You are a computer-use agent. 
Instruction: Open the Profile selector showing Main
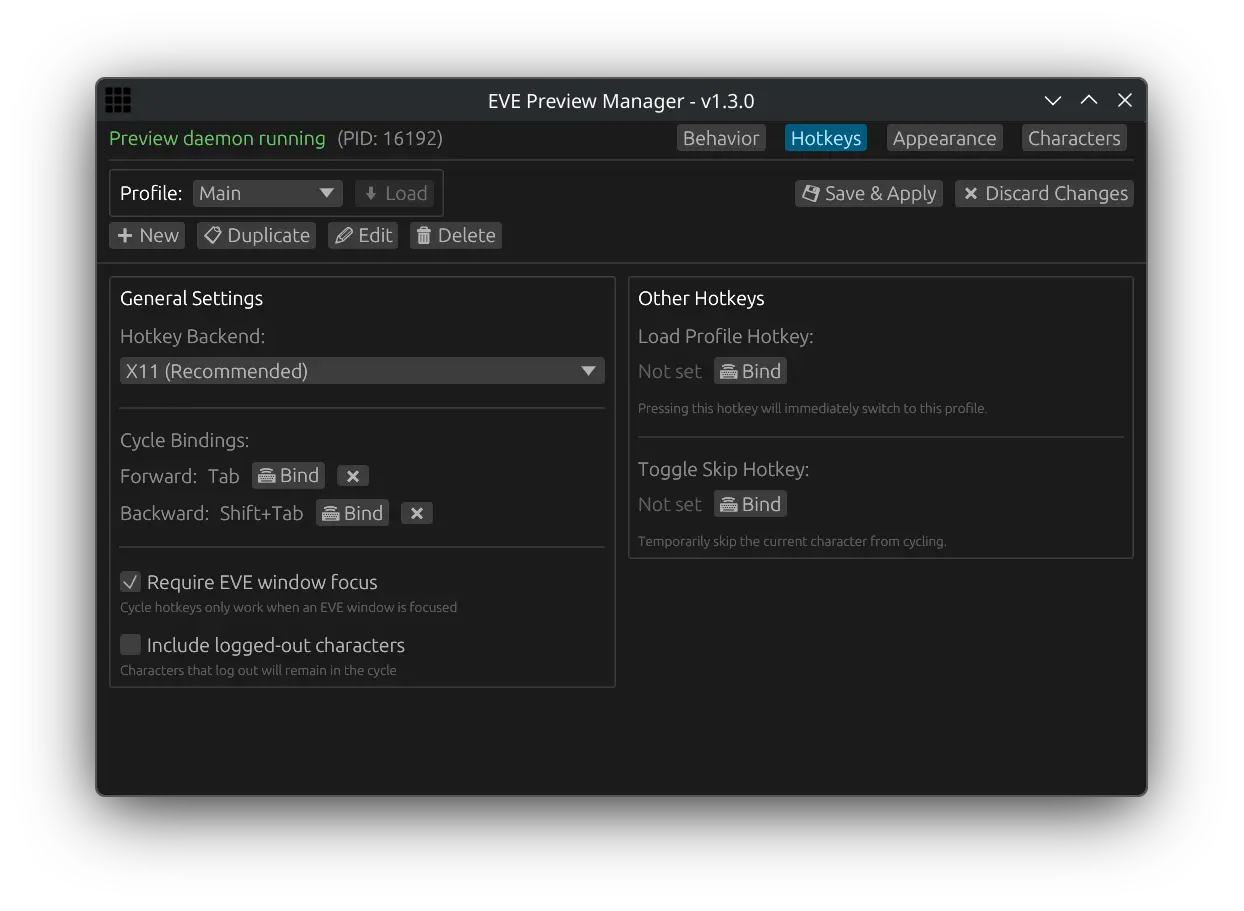coord(267,193)
